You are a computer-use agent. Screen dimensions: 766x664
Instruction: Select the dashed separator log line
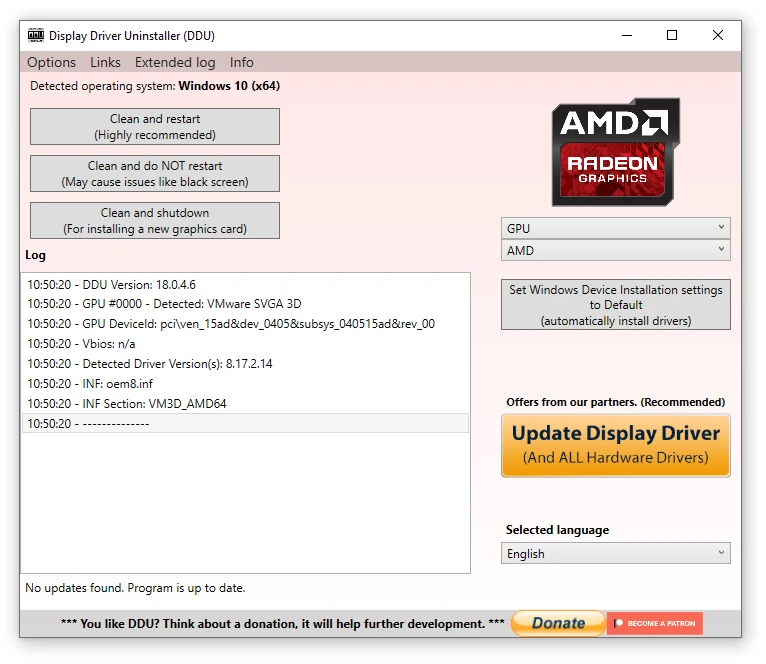coord(245,423)
